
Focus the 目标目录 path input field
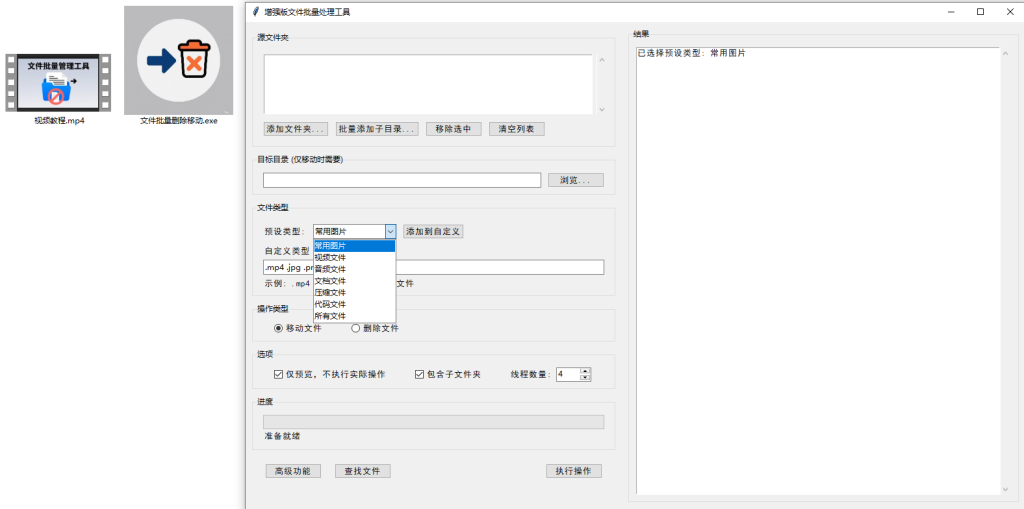coord(402,180)
